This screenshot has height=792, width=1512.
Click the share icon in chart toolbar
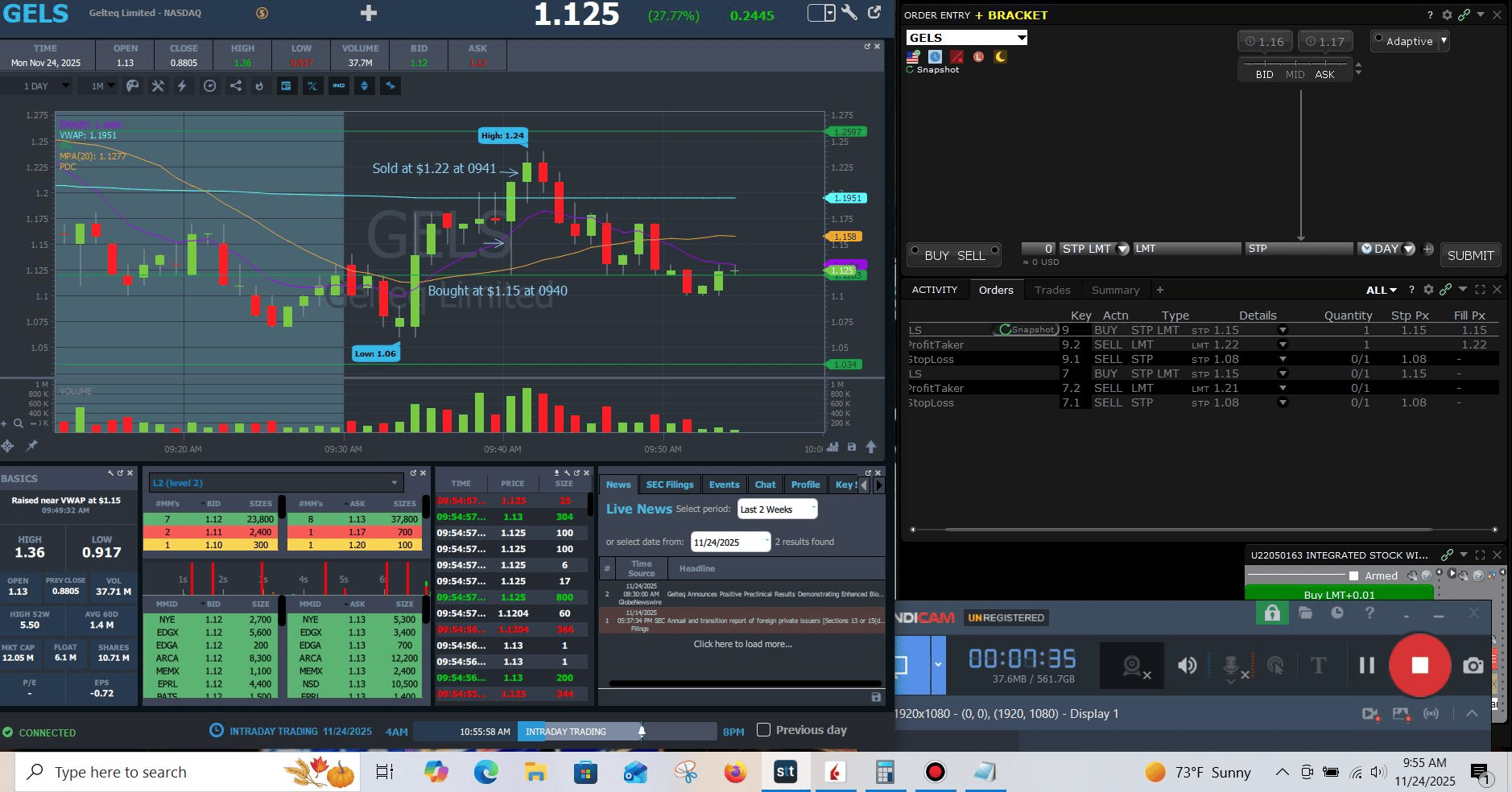[235, 86]
